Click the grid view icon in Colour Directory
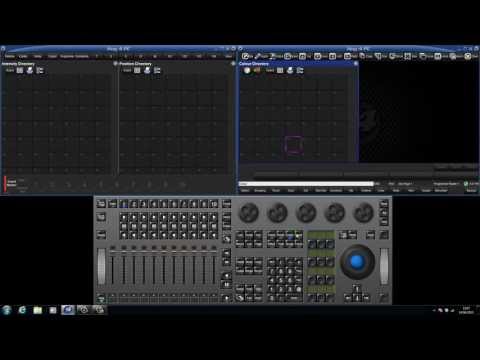The height and width of the screenshot is (360, 480). [x=280, y=70]
